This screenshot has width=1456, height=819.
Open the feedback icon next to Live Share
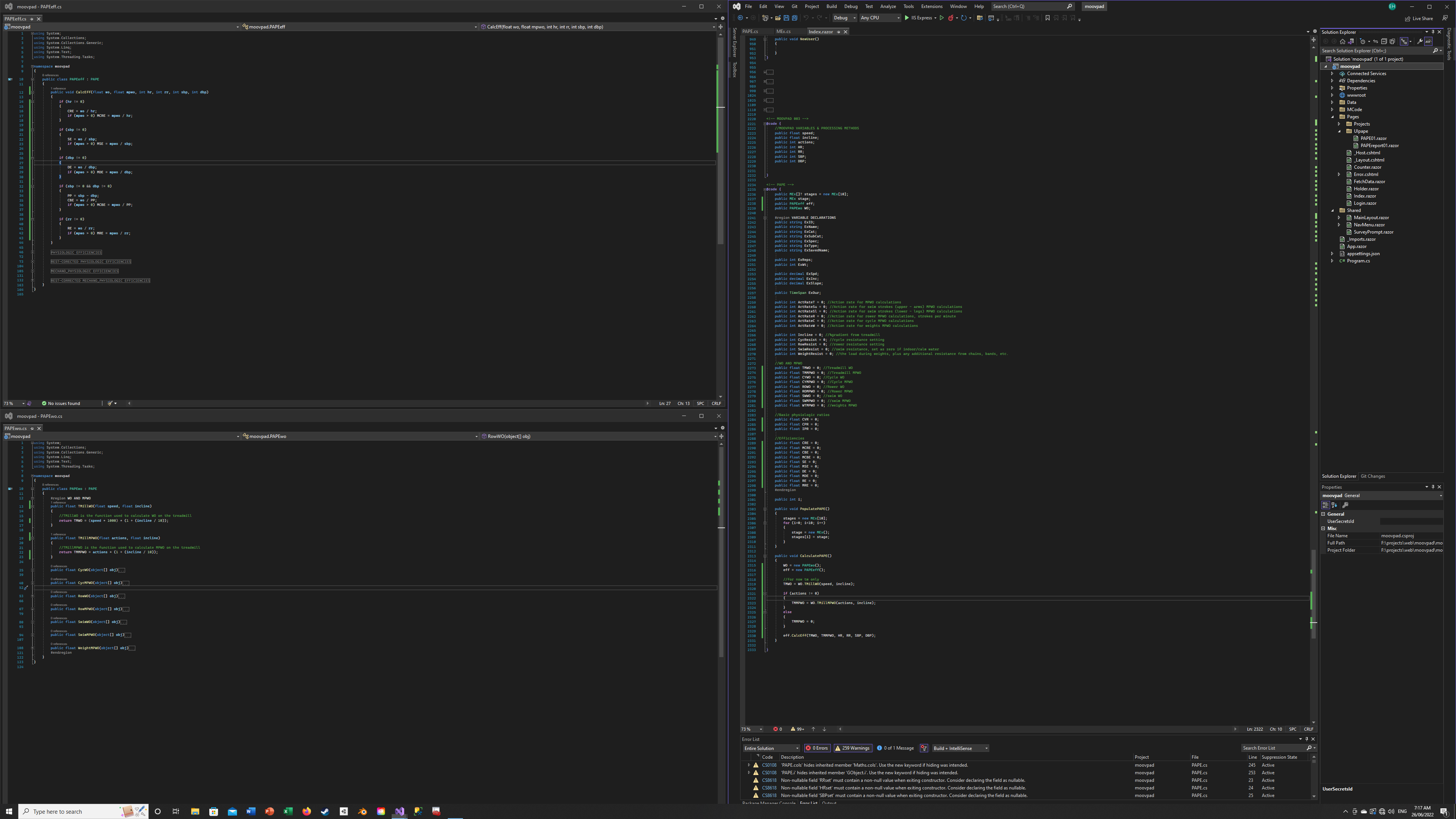pyautogui.click(x=1445, y=18)
